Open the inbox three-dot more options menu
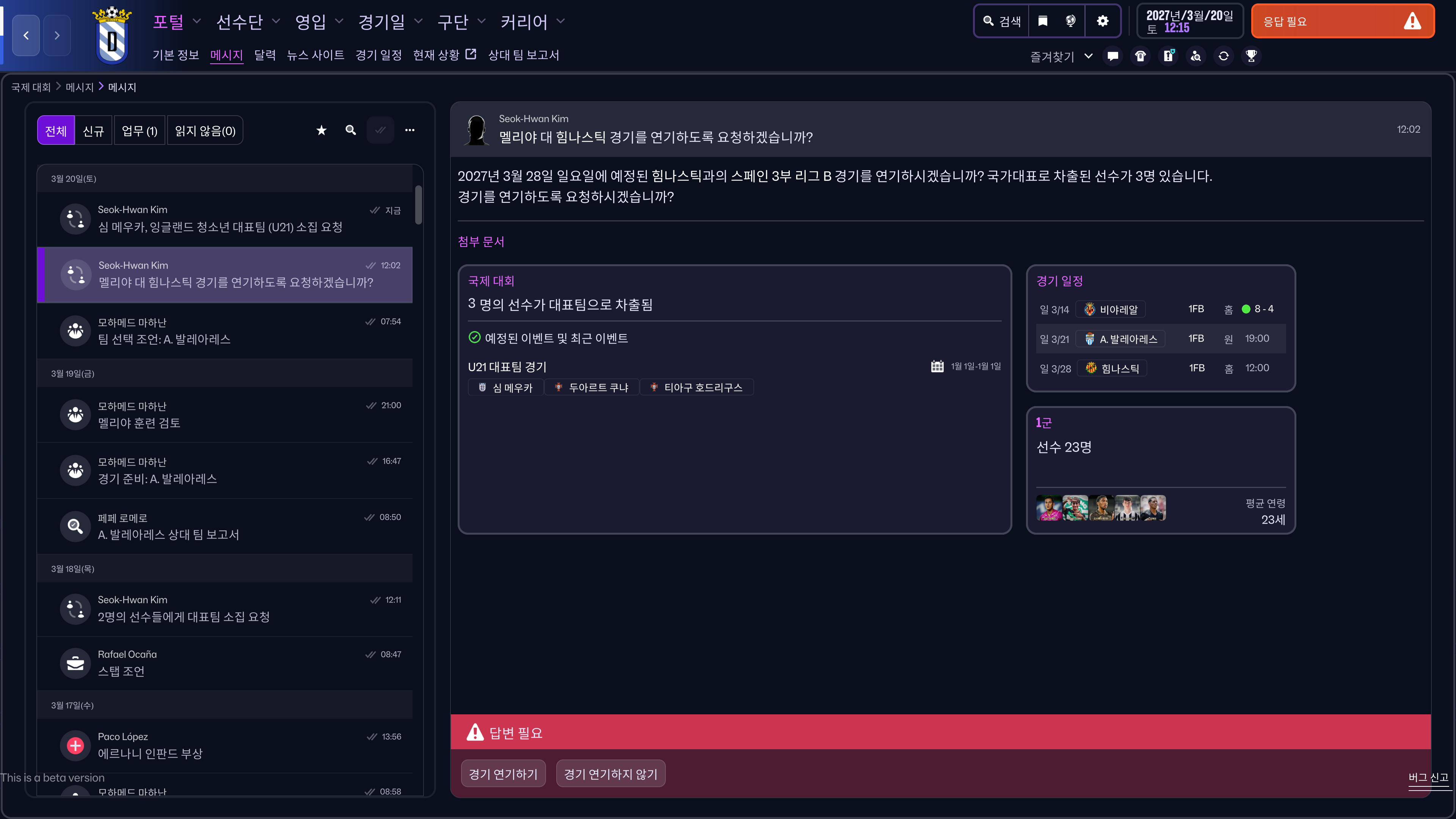The width and height of the screenshot is (1456, 819). (x=409, y=130)
